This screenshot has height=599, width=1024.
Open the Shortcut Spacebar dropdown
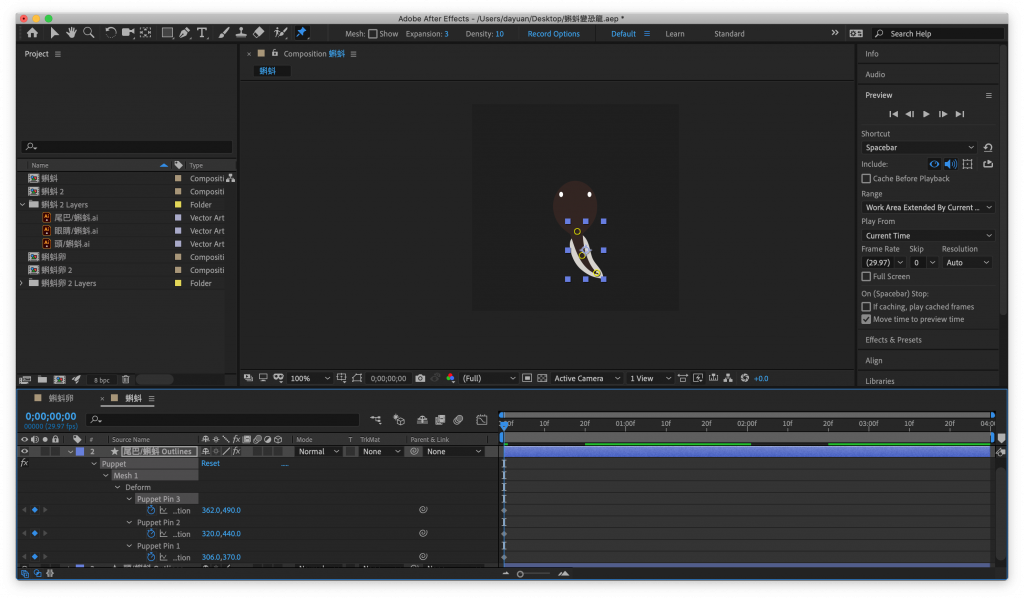point(919,148)
